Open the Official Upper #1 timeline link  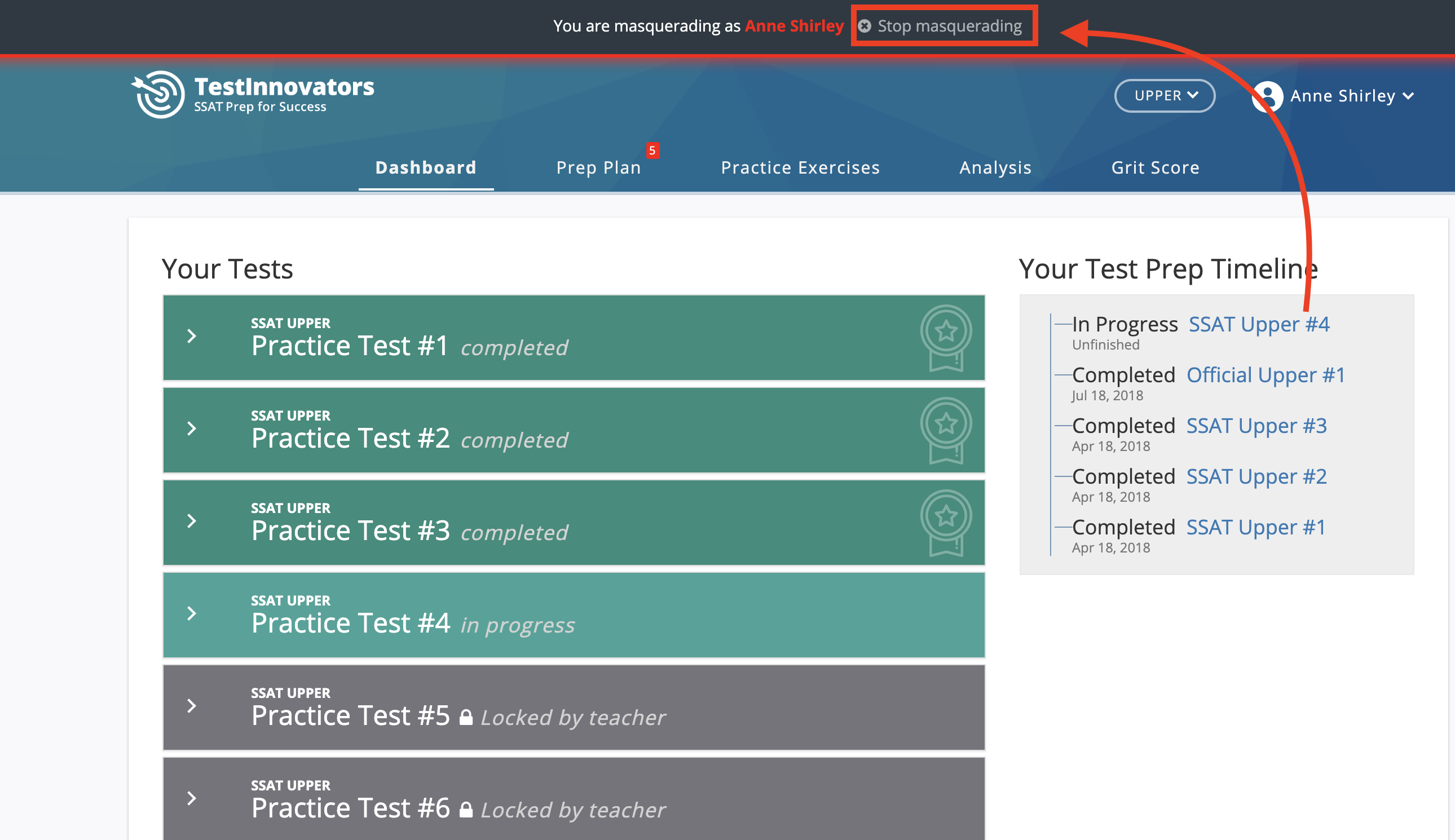[x=1266, y=375]
